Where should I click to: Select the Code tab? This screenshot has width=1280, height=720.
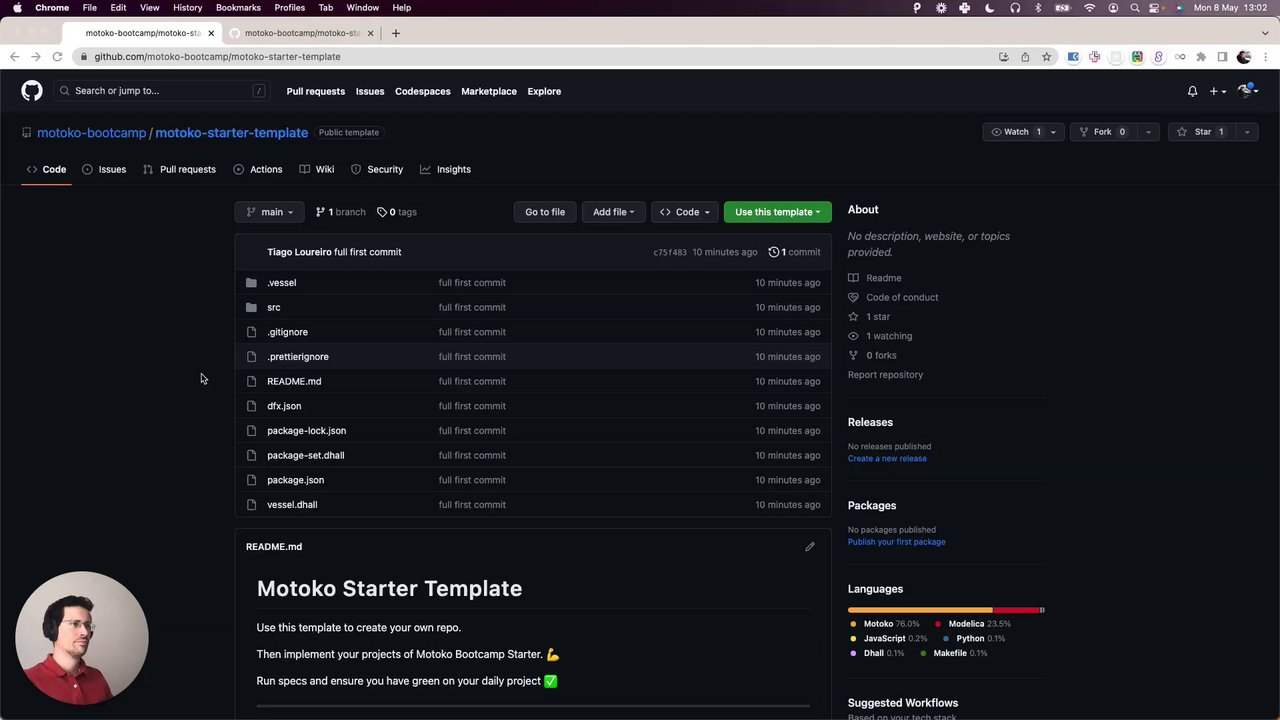(x=46, y=170)
